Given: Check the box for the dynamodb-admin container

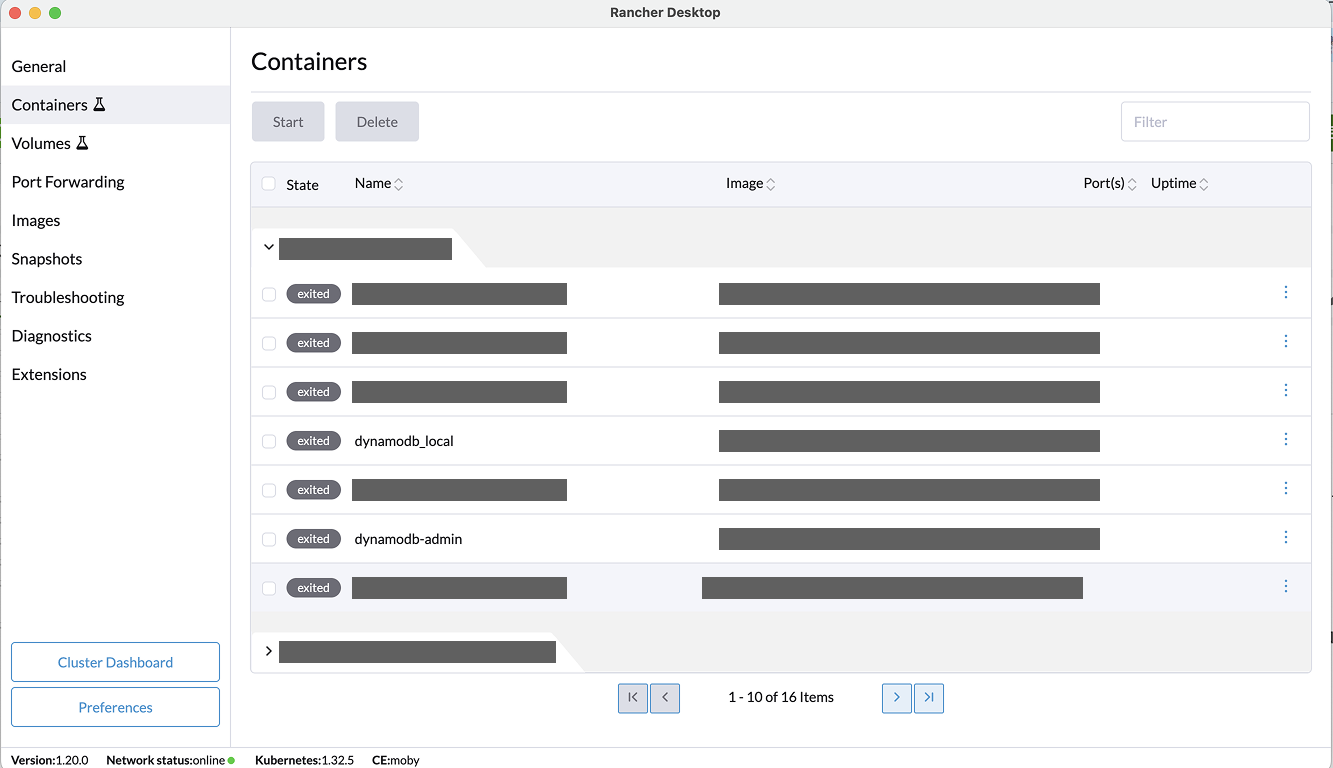Looking at the screenshot, I should [269, 539].
